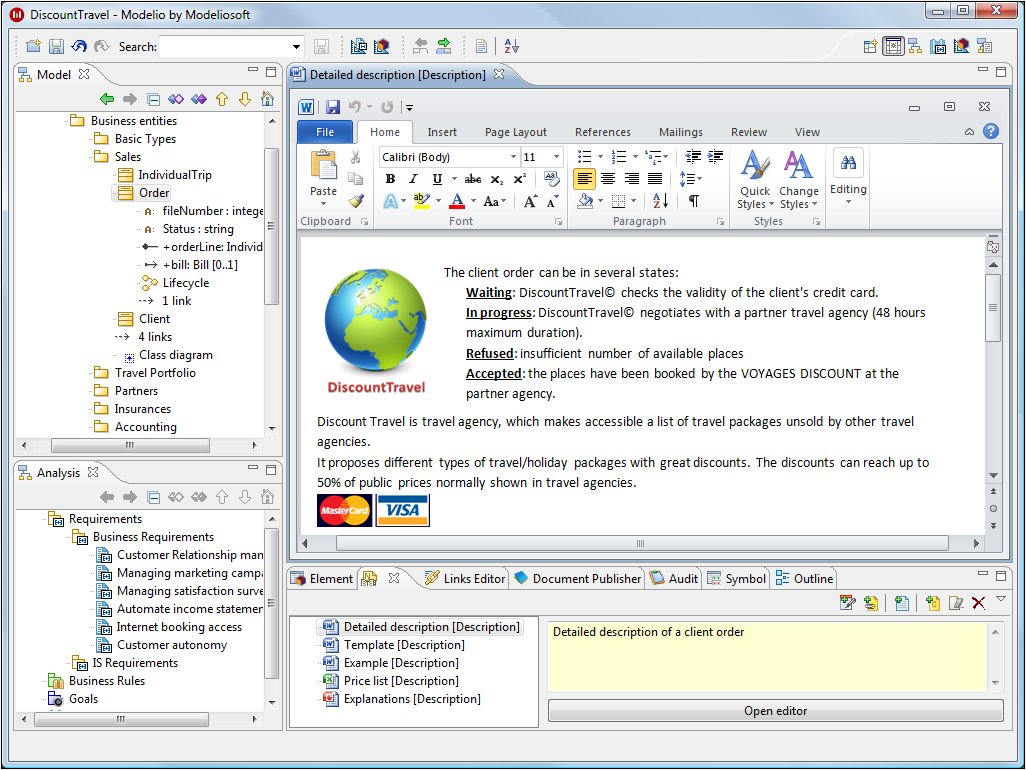Viewport: 1026px width, 770px height.
Task: Show paragraph marks pilcrow icon
Action: coord(694,201)
